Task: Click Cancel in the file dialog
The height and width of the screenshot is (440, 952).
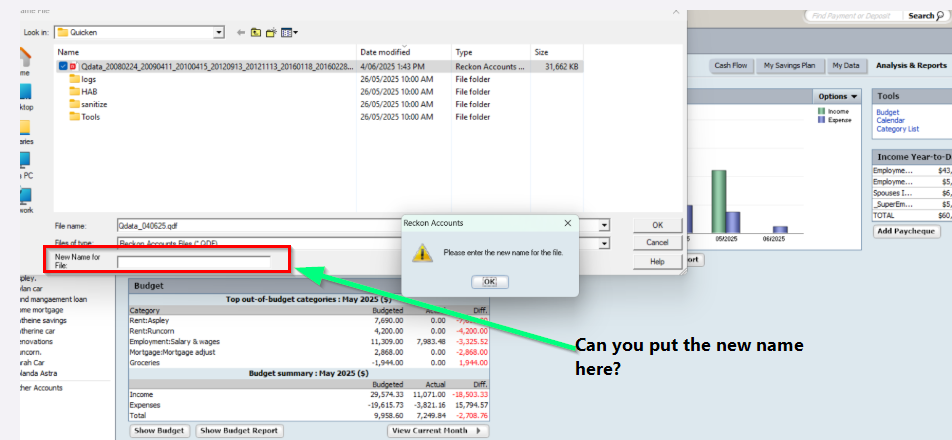Action: coord(658,243)
